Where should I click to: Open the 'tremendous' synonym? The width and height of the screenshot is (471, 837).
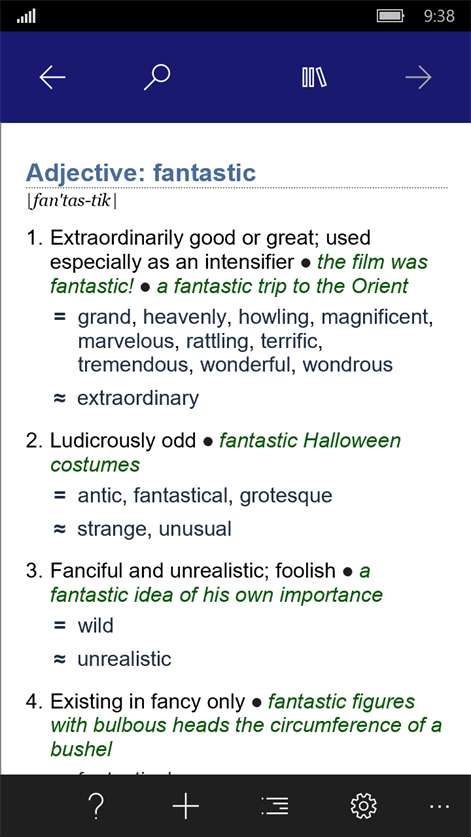[136, 365]
